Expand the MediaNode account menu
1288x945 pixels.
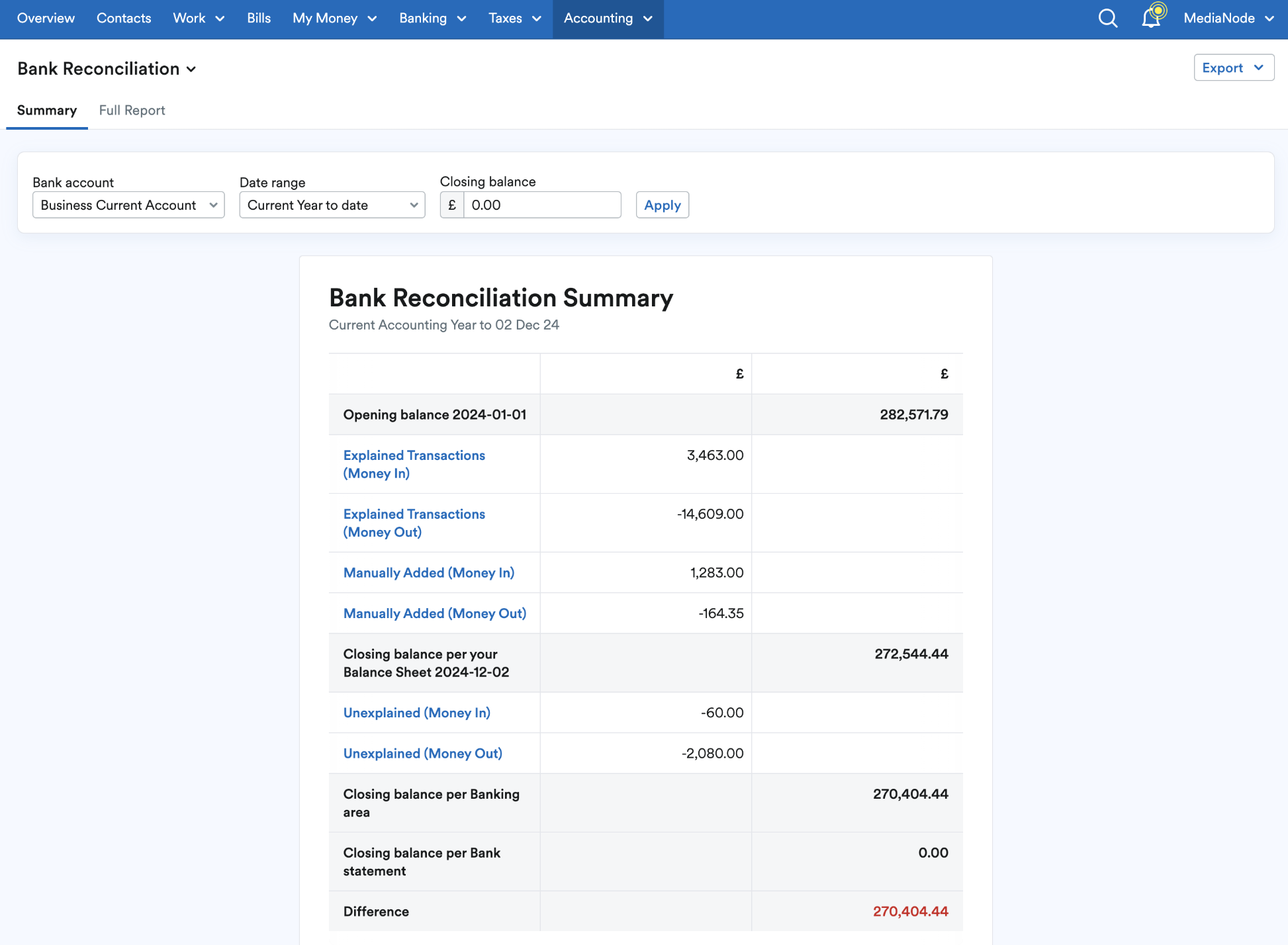pos(1228,19)
